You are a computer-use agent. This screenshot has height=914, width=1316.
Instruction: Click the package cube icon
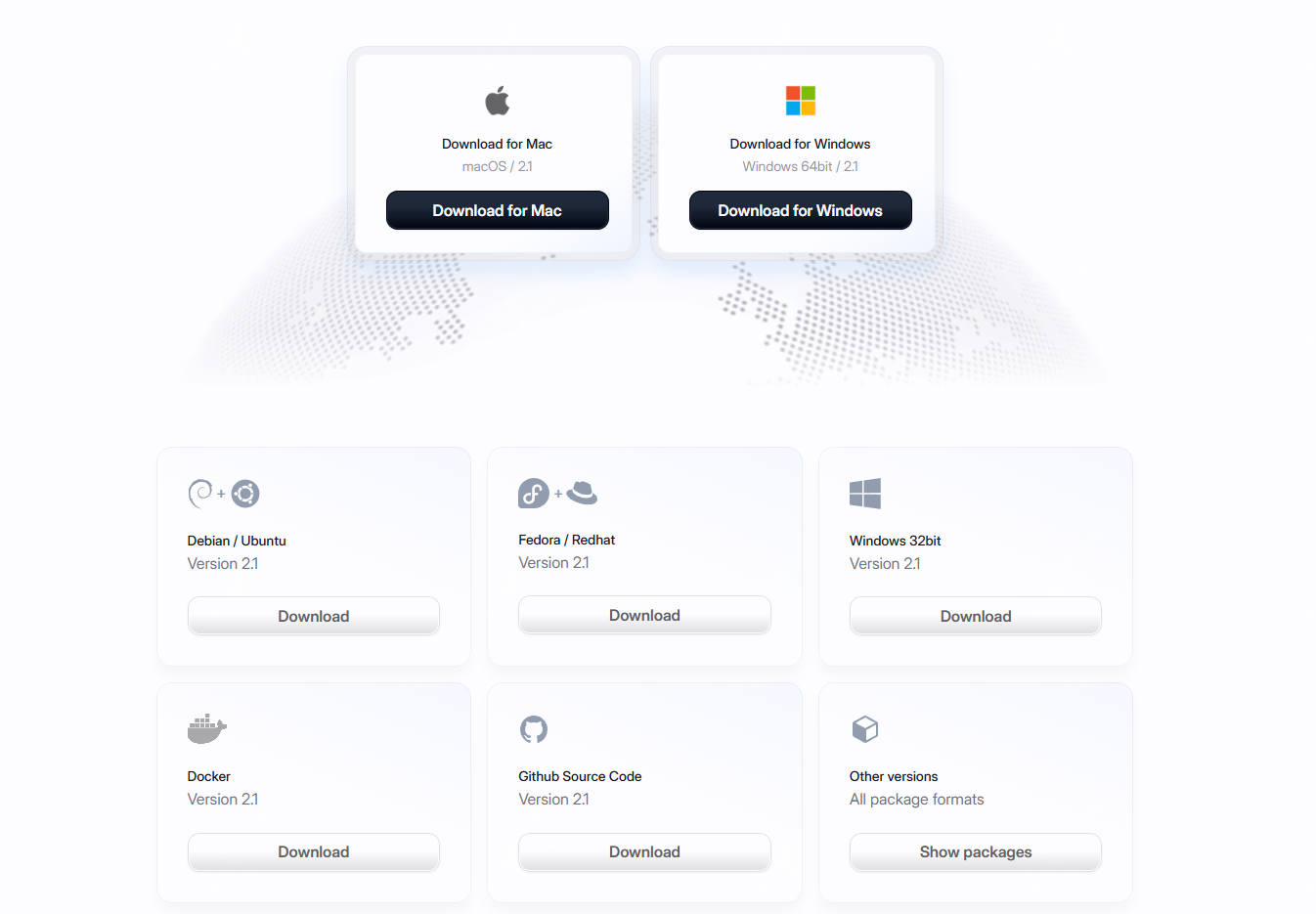pyautogui.click(x=865, y=729)
